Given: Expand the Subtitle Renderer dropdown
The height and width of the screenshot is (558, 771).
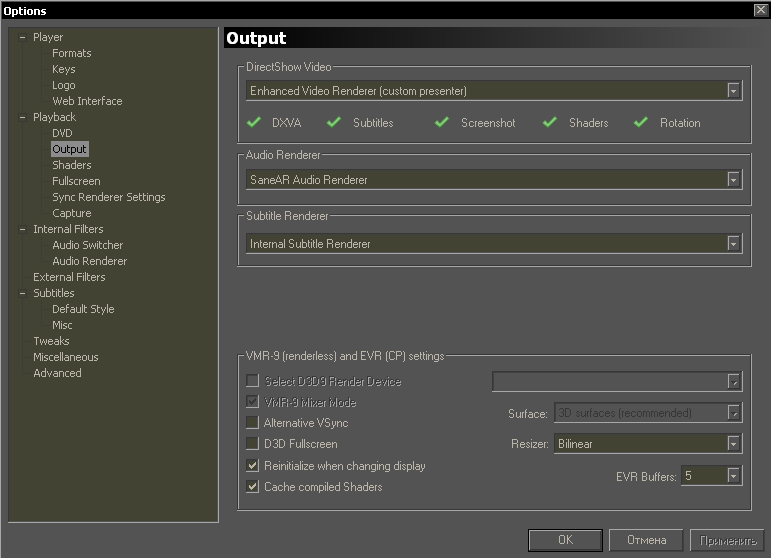Looking at the screenshot, I should (x=734, y=244).
